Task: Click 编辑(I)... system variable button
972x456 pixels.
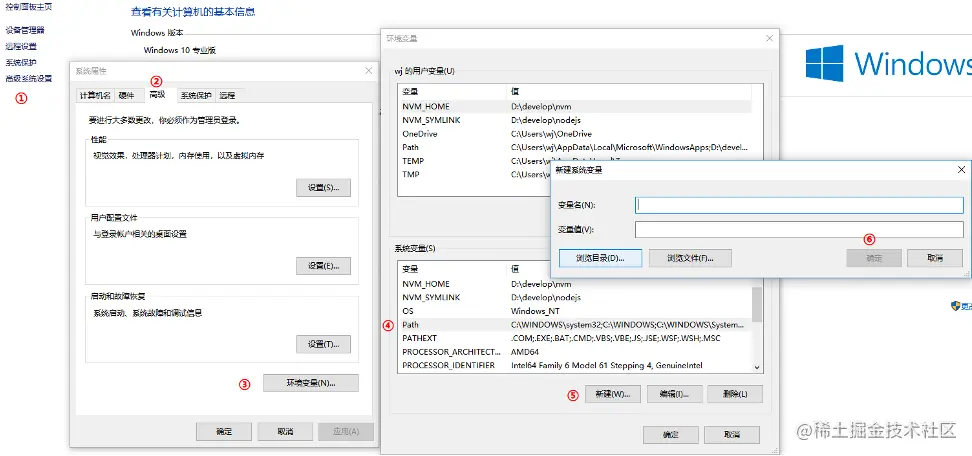Action: pyautogui.click(x=674, y=394)
